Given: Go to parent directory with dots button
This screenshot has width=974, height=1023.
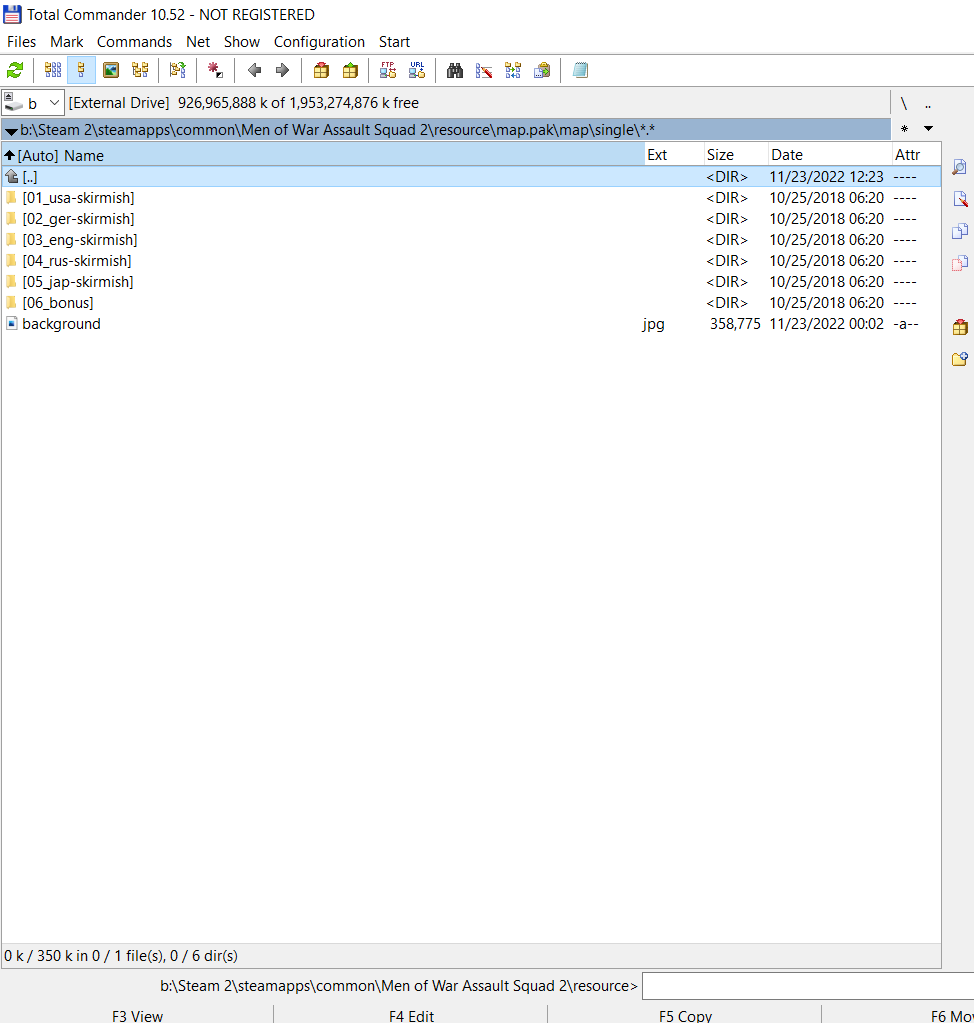Looking at the screenshot, I should (928, 103).
